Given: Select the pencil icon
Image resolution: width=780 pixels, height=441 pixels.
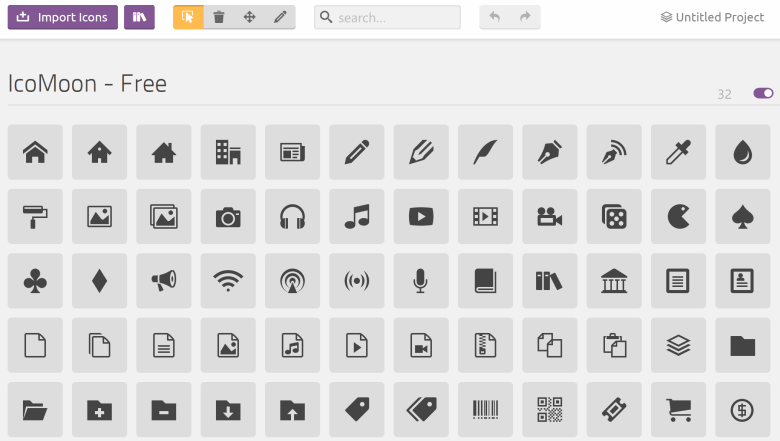Looking at the screenshot, I should tap(357, 152).
